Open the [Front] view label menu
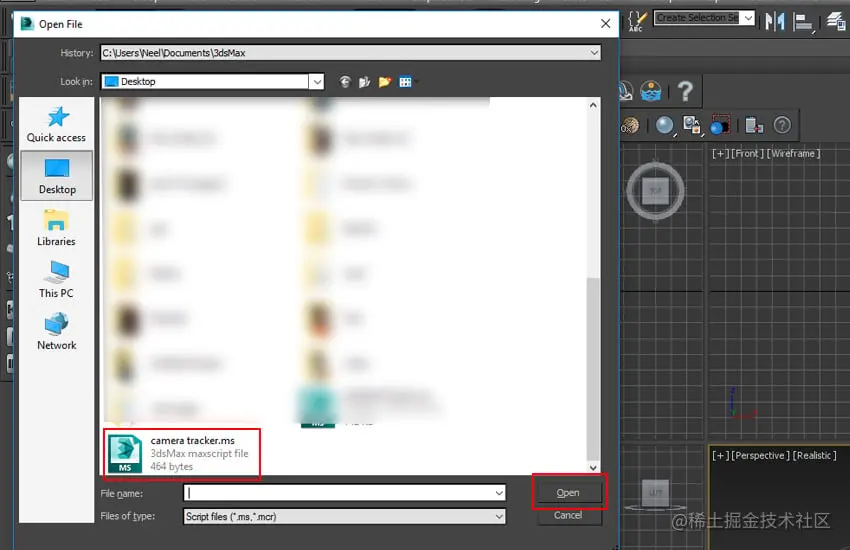 coord(747,154)
